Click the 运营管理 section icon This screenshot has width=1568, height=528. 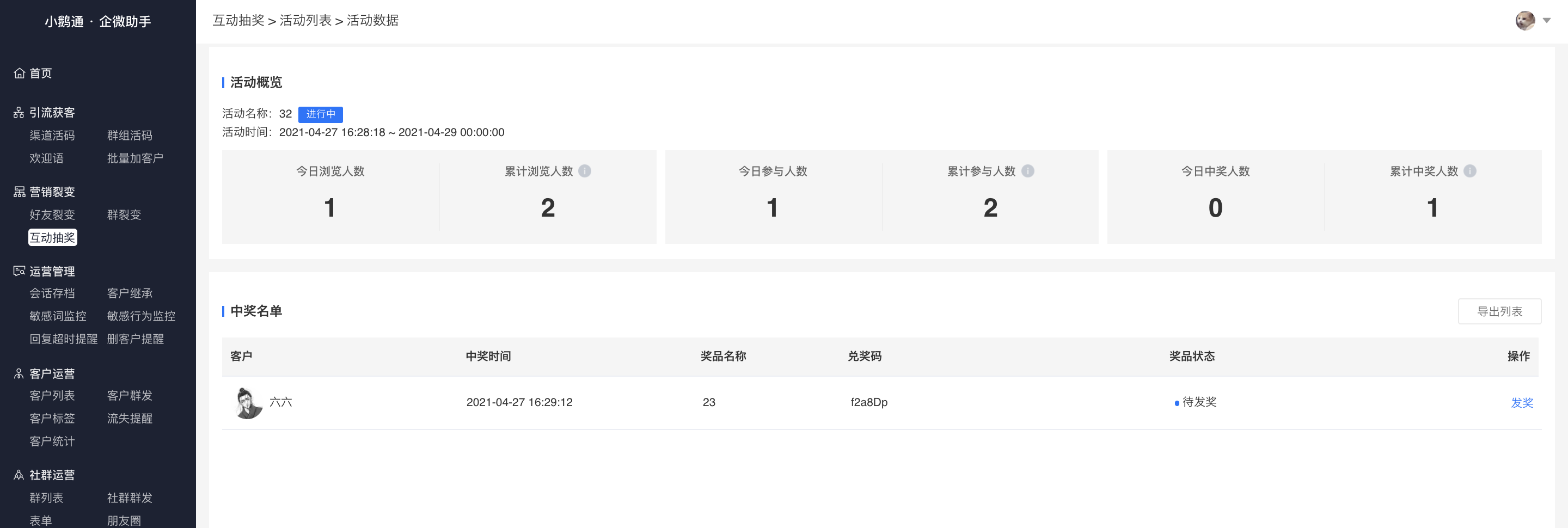[x=20, y=271]
